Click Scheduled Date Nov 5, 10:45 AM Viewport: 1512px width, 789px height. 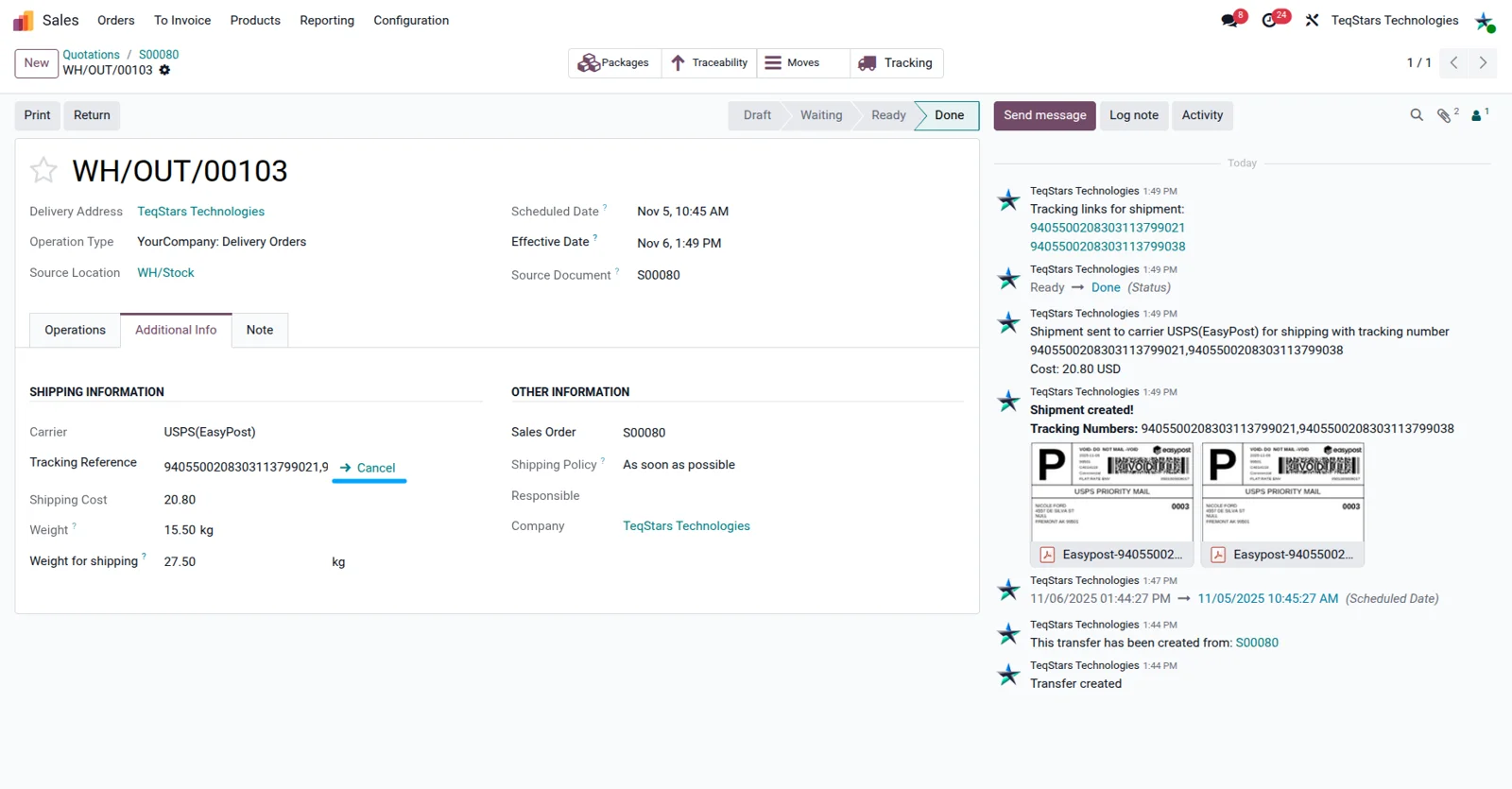click(x=682, y=212)
